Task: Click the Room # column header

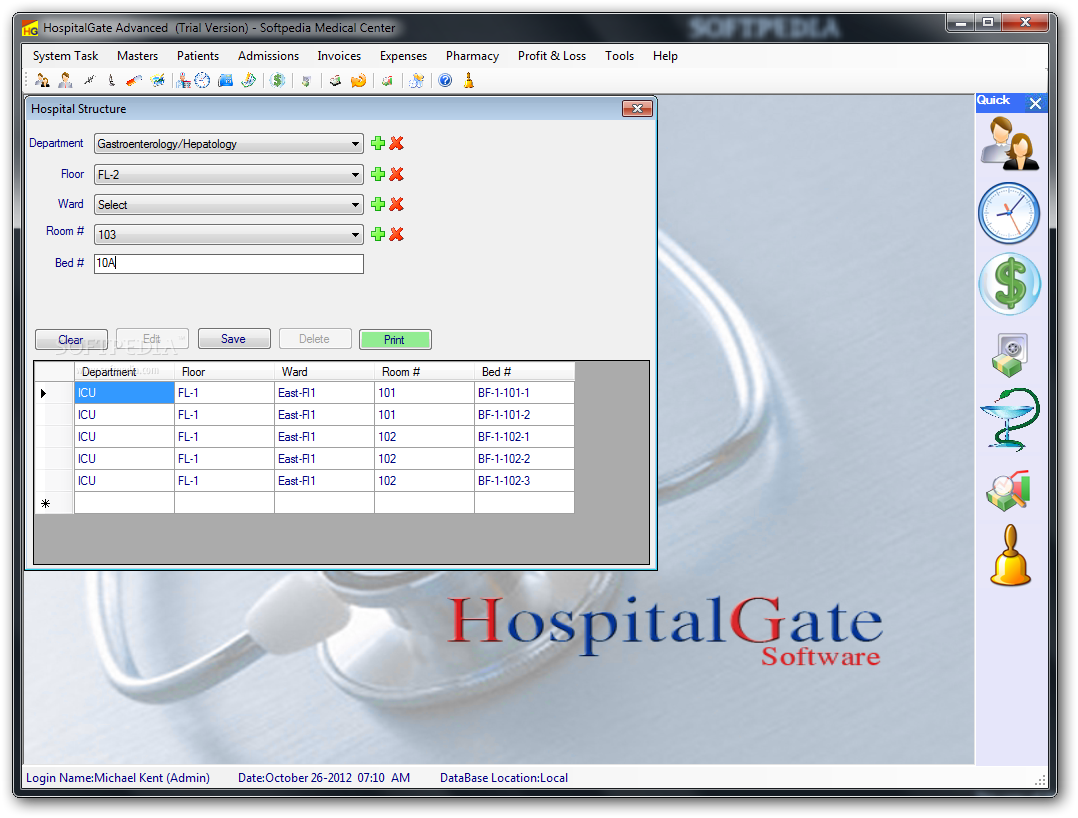Action: (x=424, y=372)
